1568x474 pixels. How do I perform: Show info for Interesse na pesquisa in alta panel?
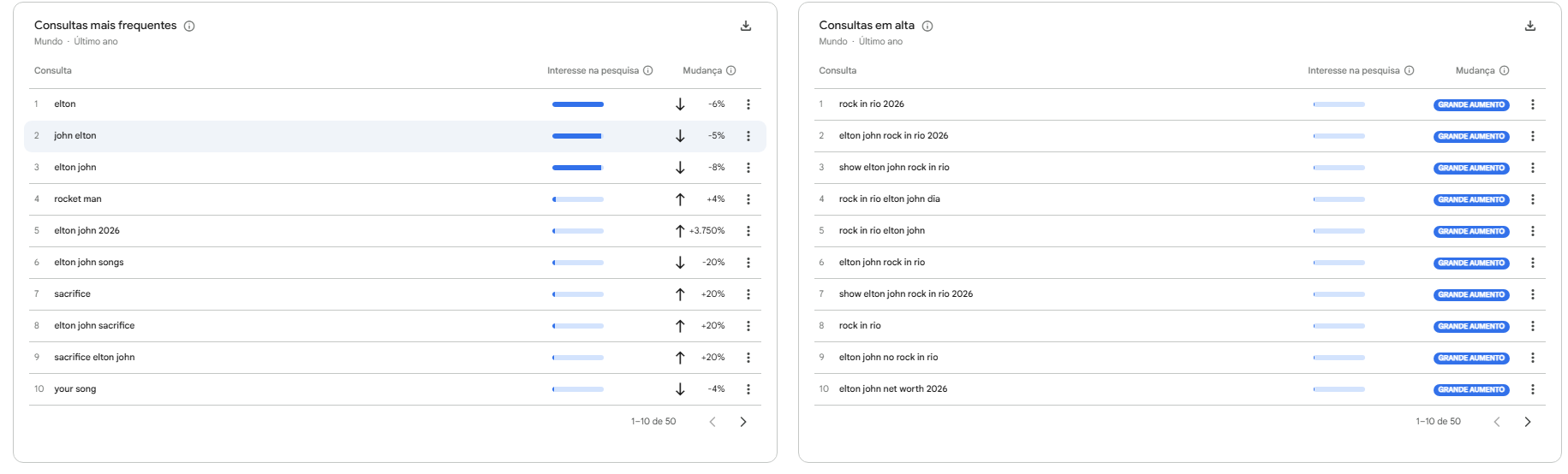(1410, 70)
